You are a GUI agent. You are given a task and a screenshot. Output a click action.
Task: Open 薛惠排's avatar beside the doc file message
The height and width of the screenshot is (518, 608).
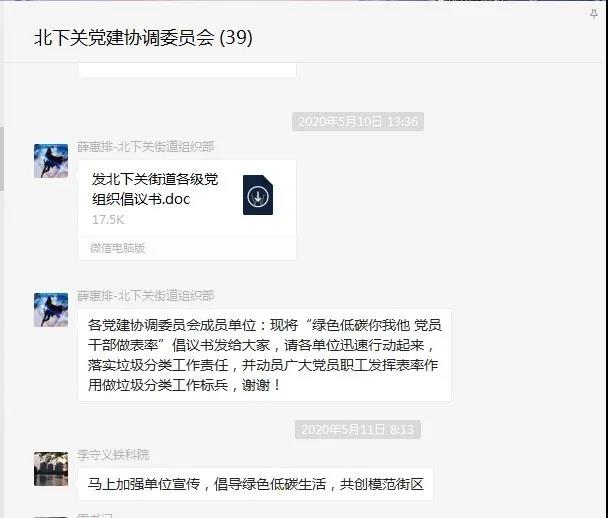click(51, 161)
